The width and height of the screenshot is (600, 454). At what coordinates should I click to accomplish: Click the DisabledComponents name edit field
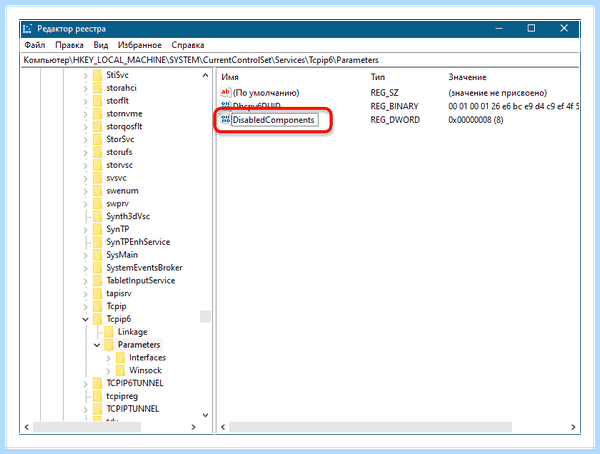(x=274, y=120)
